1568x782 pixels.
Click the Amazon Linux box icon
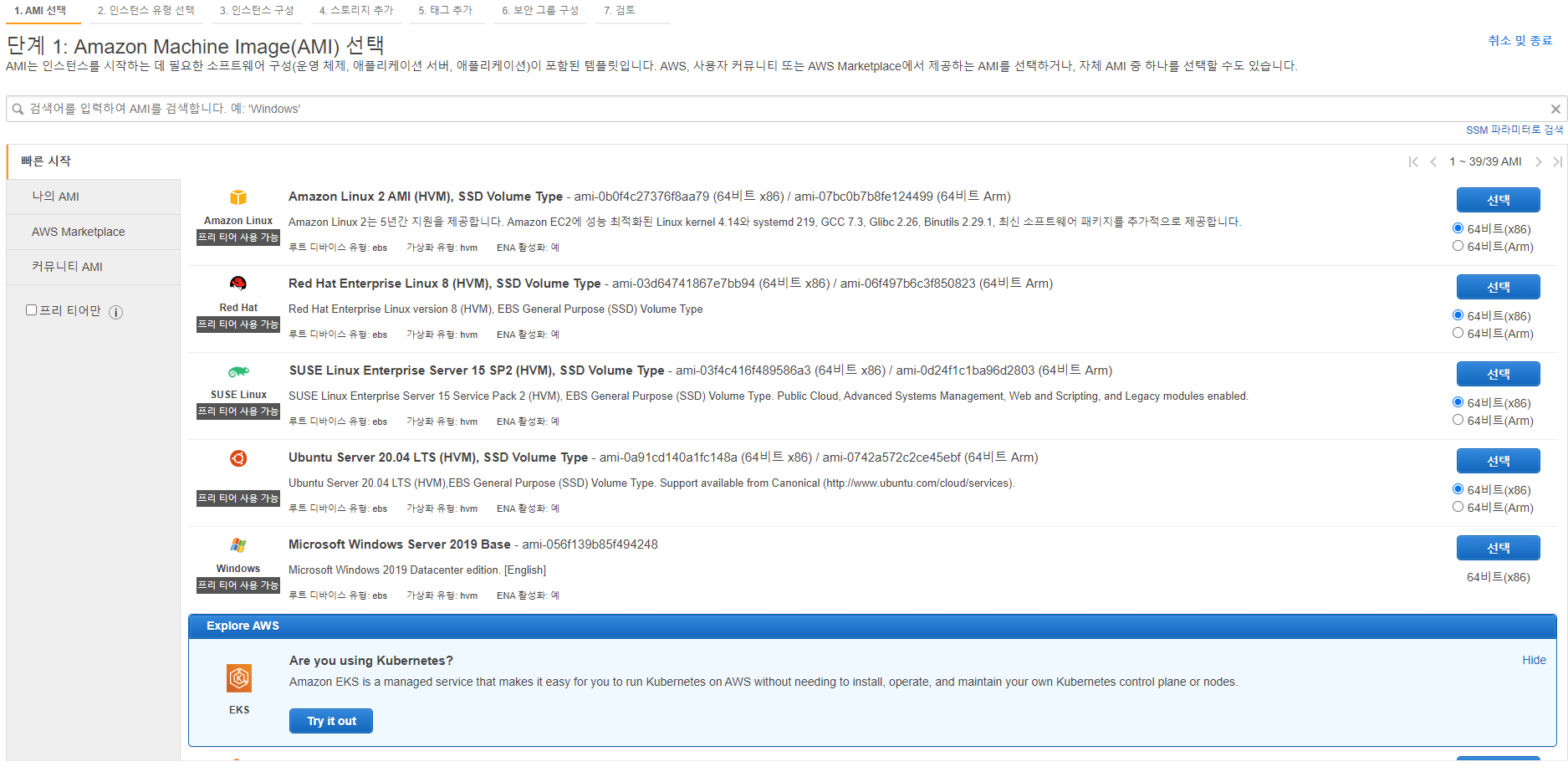tap(238, 197)
